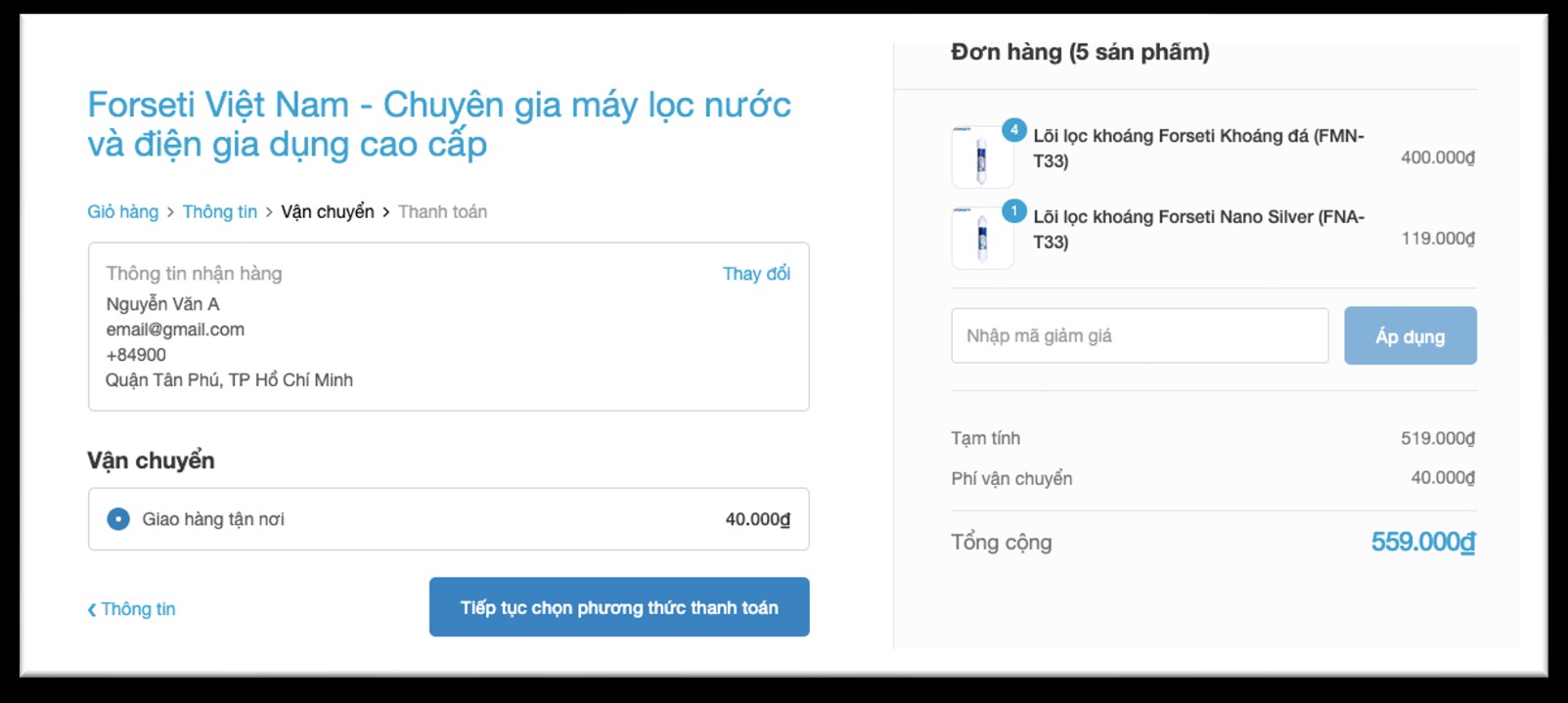
Task: Click the quantity badge 1 on Nano Silver
Action: [x=1014, y=211]
